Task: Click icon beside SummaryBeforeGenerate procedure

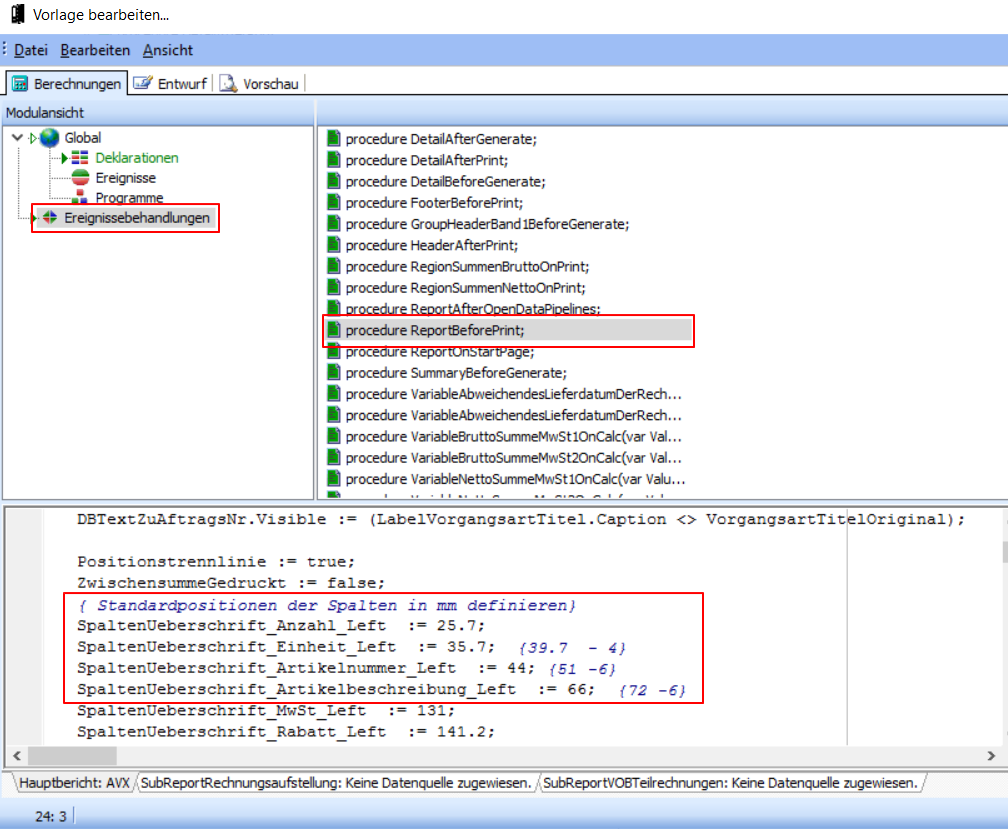Action: 334,371
